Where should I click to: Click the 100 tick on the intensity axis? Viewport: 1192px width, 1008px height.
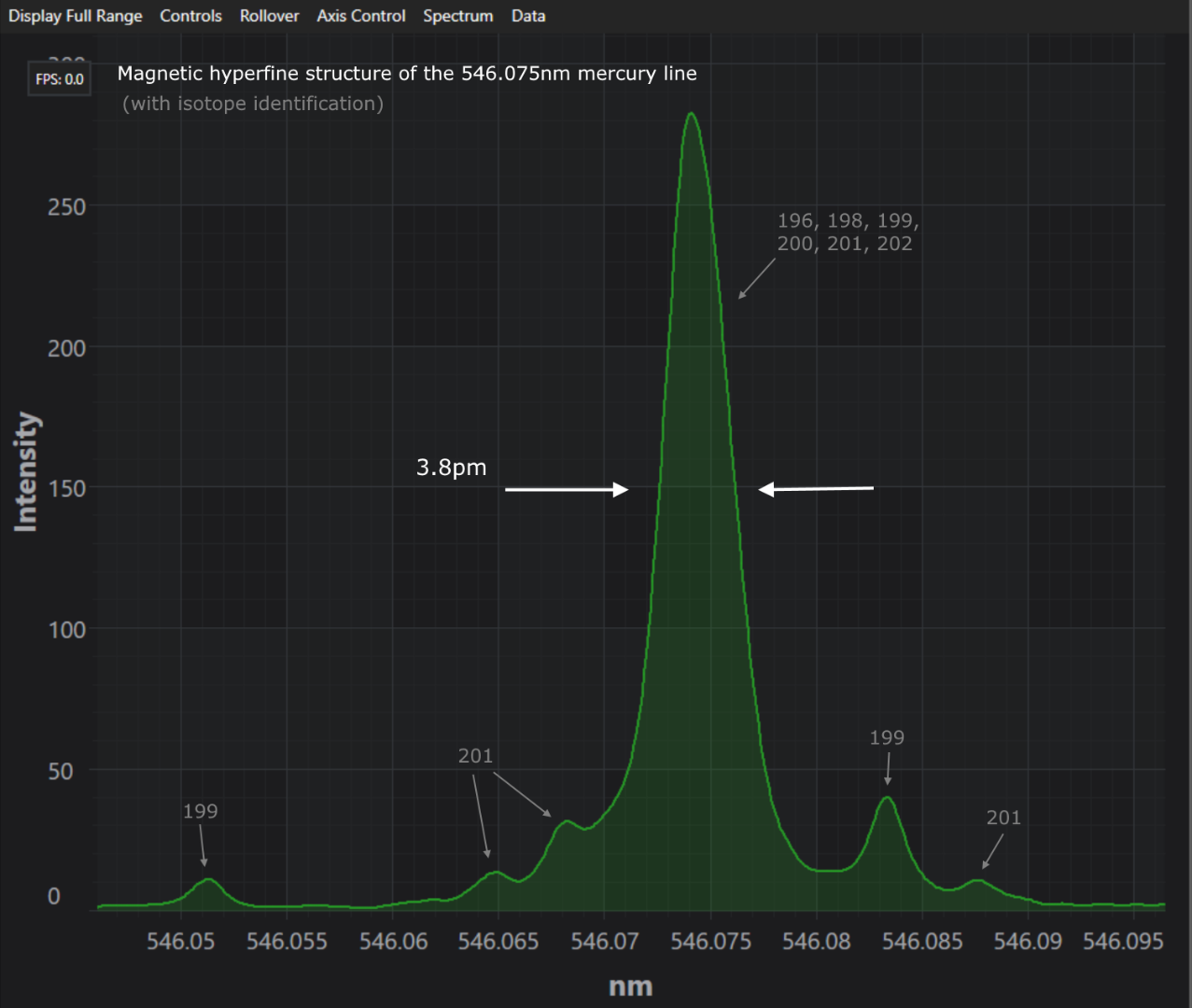coord(66,630)
